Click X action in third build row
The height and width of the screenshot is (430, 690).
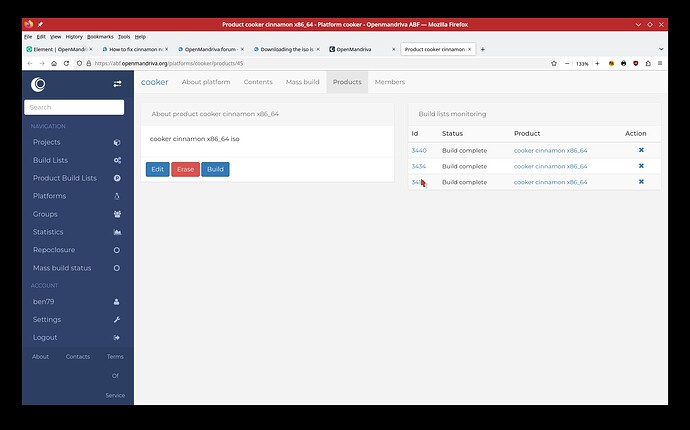tap(641, 182)
